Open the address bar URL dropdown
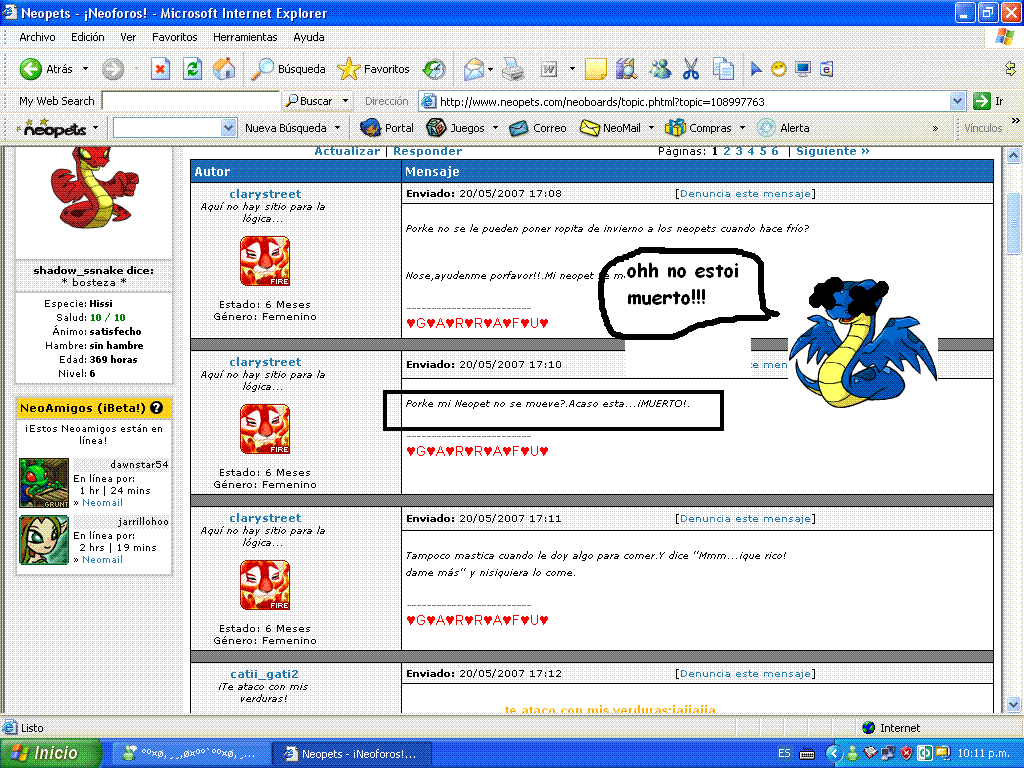This screenshot has width=1024, height=768. pos(957,101)
